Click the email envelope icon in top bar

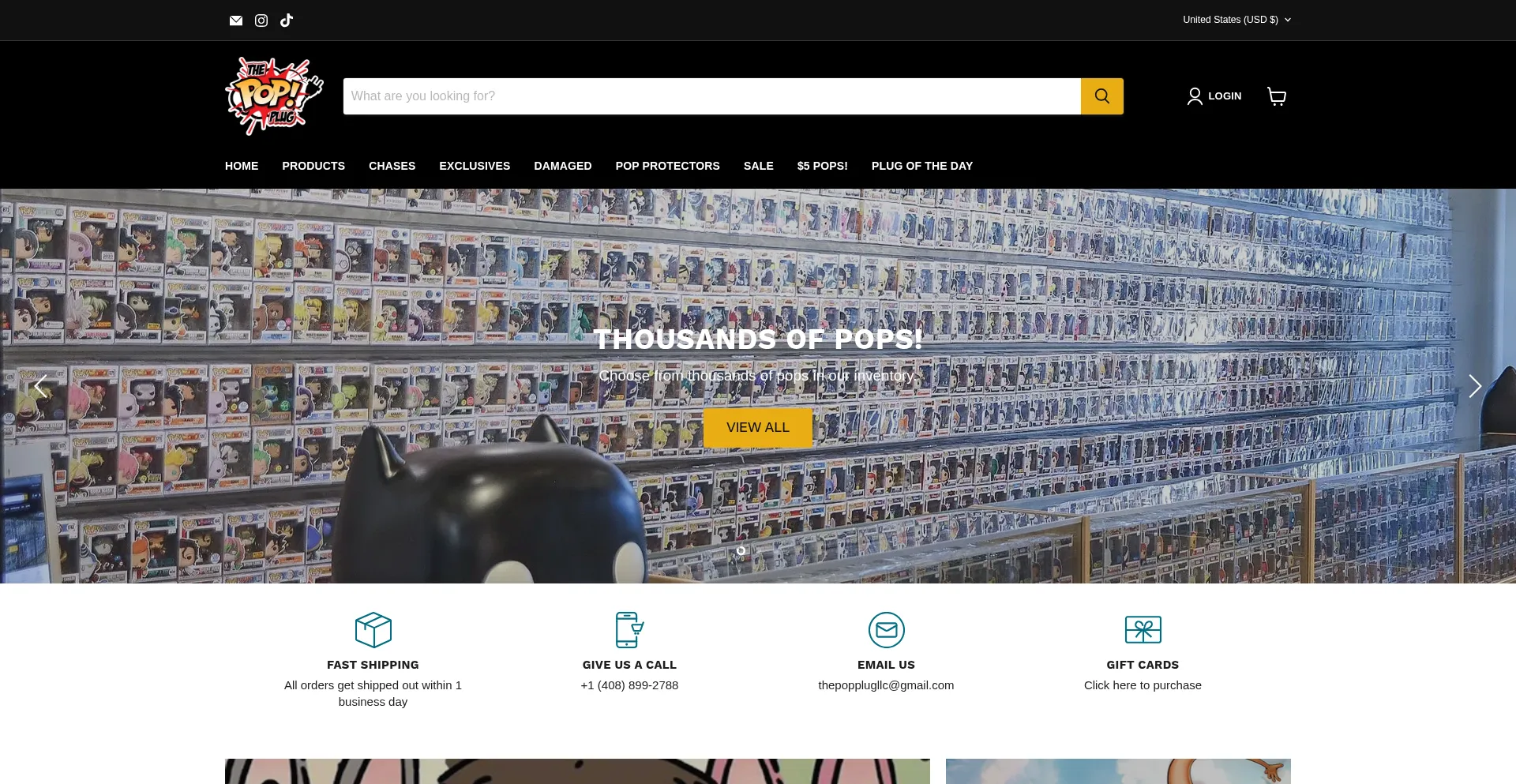[235, 21]
